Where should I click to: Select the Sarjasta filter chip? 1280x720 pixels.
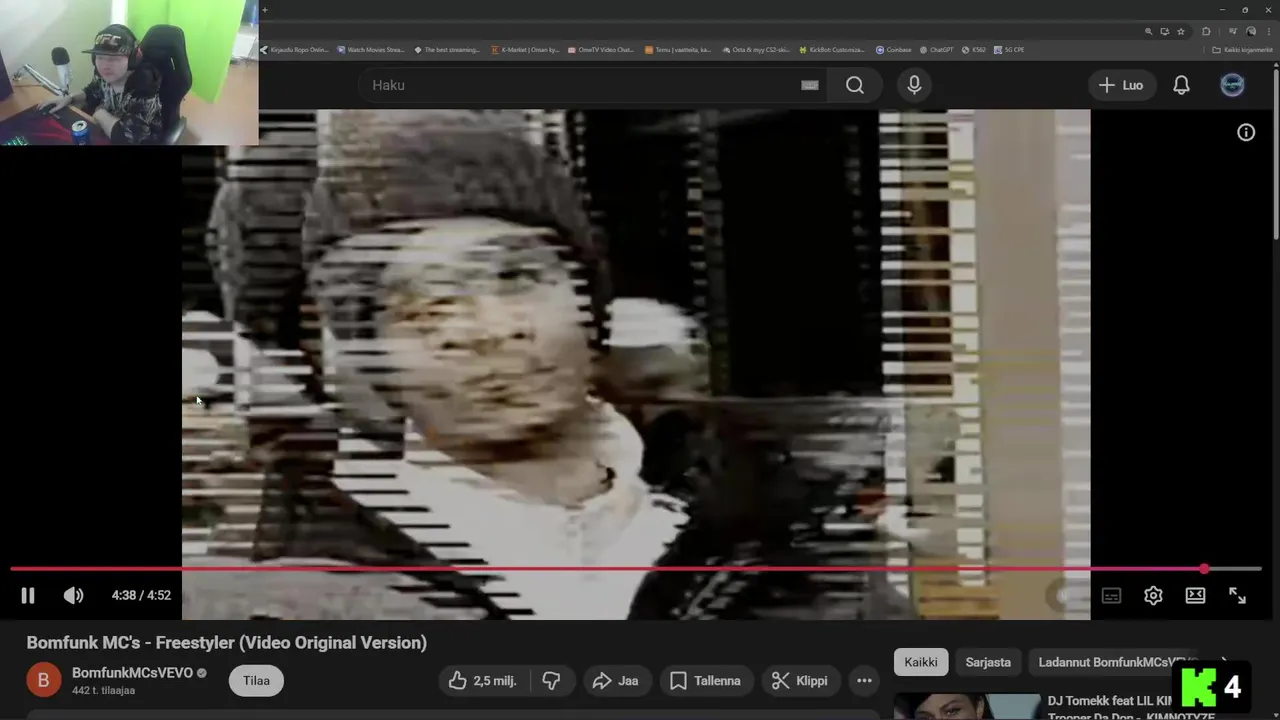coord(988,662)
